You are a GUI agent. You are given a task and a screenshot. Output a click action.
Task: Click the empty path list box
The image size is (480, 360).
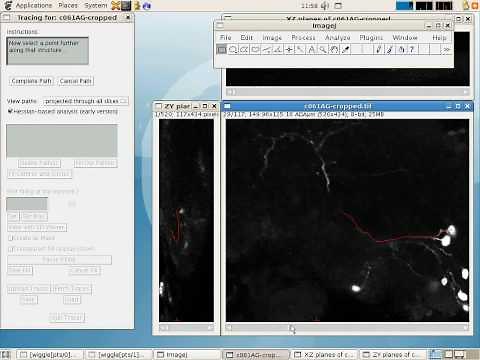pos(62,141)
